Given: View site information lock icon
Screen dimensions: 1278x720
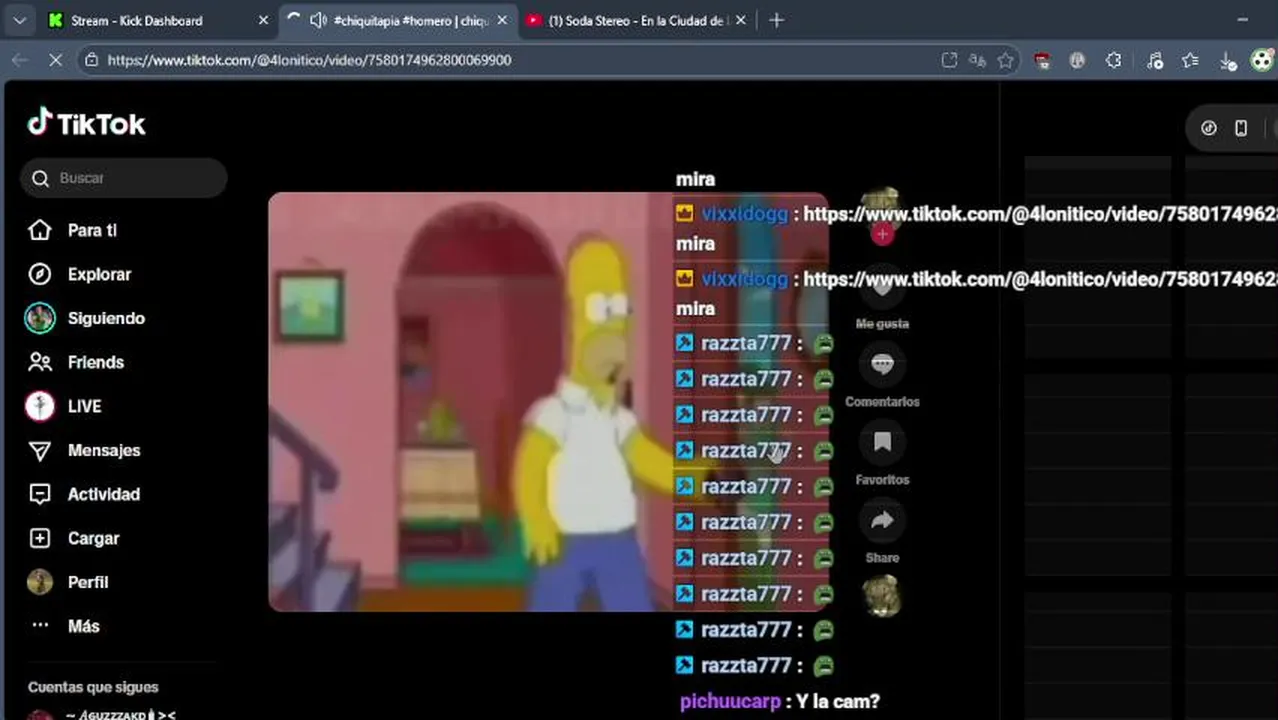Looking at the screenshot, I should tap(91, 60).
